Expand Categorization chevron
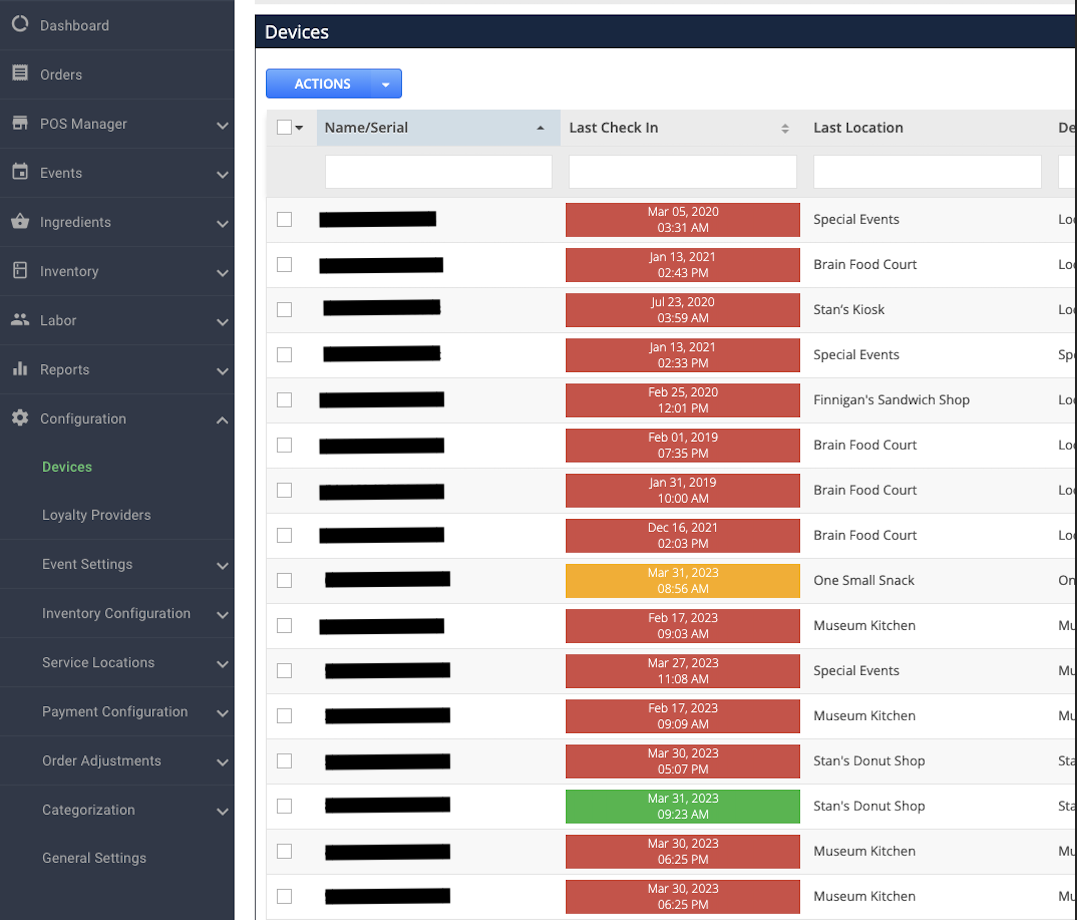The image size is (1077, 920). (222, 811)
